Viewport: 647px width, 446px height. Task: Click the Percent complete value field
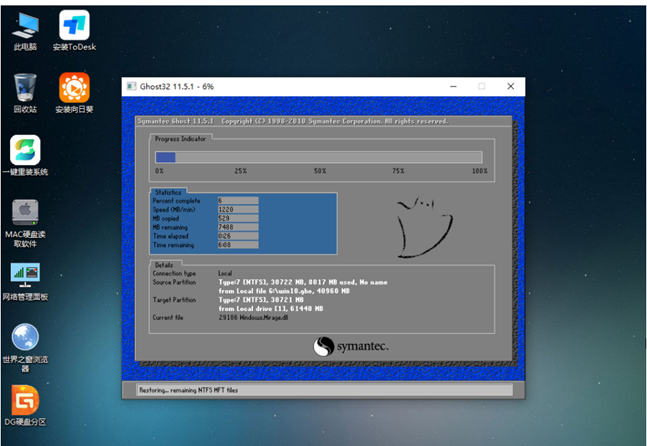tap(238, 201)
